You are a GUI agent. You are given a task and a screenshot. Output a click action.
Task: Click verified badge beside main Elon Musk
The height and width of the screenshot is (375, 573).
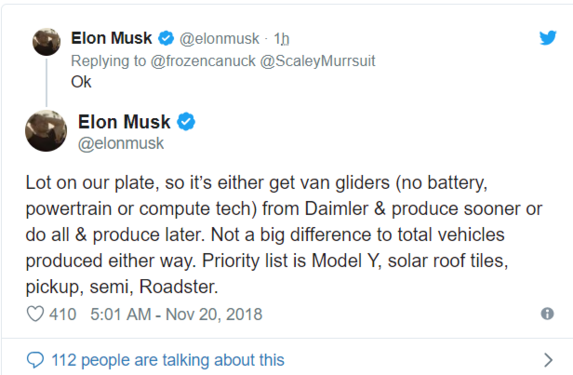(x=186, y=121)
